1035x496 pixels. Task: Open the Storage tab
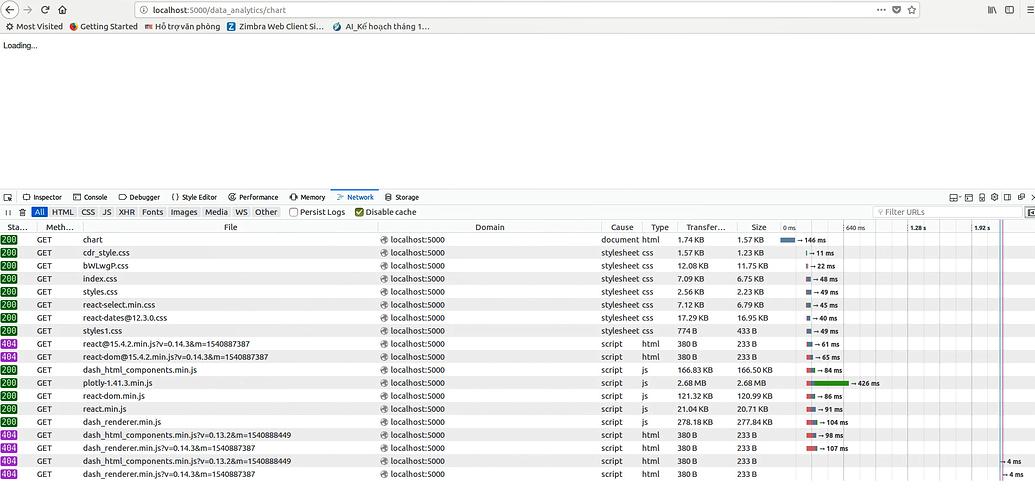click(x=402, y=197)
